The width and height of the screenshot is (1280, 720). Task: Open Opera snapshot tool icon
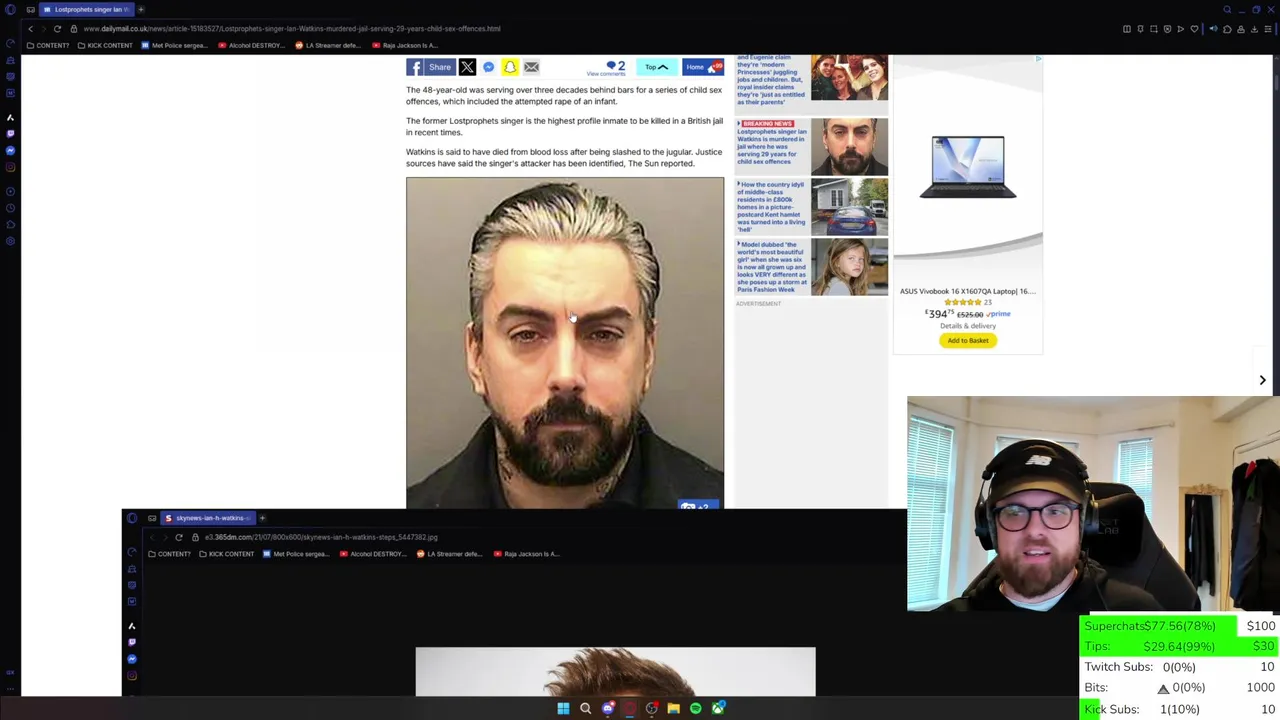point(1154,29)
